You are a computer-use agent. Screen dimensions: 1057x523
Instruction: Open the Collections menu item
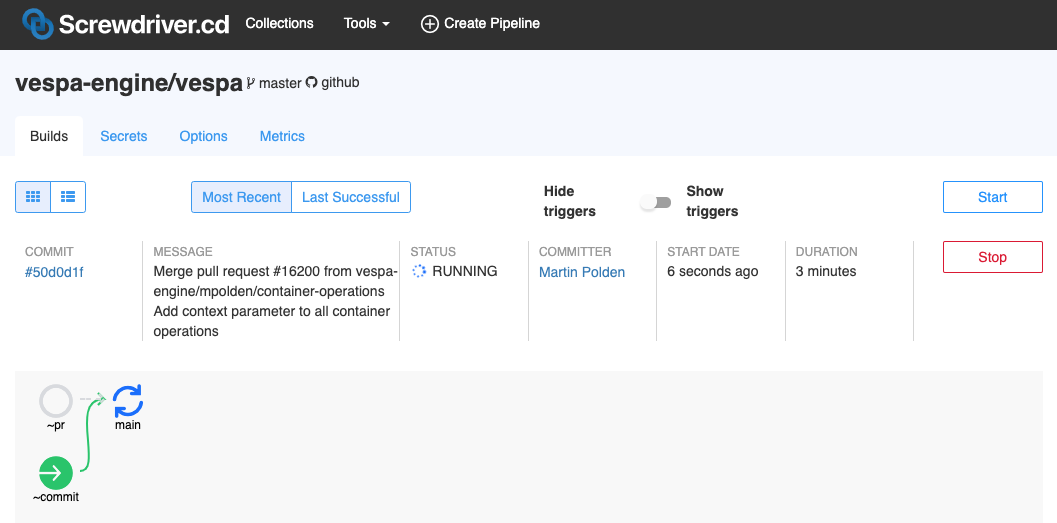click(279, 24)
